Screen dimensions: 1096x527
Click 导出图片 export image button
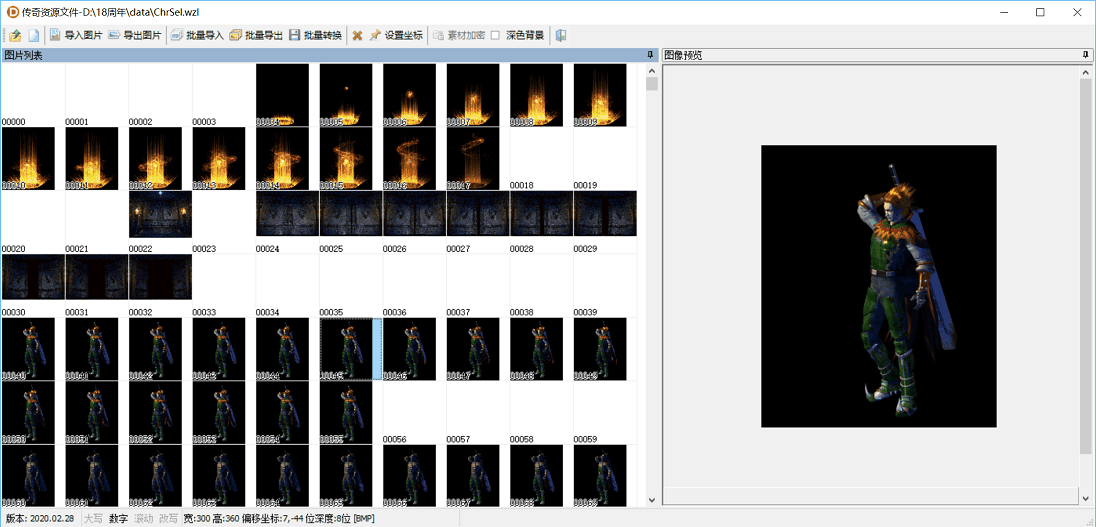click(134, 35)
